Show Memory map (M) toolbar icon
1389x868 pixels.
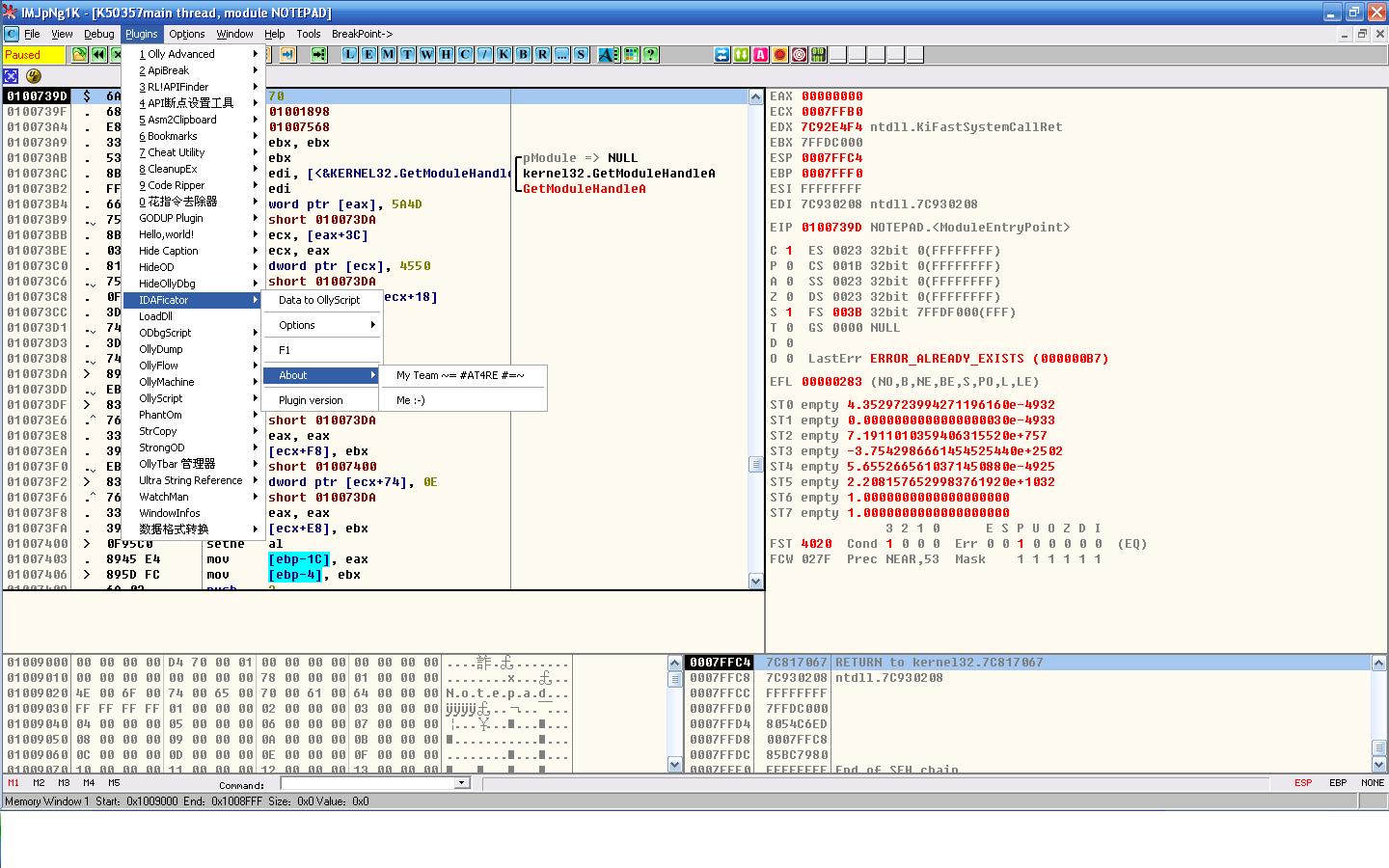388,55
